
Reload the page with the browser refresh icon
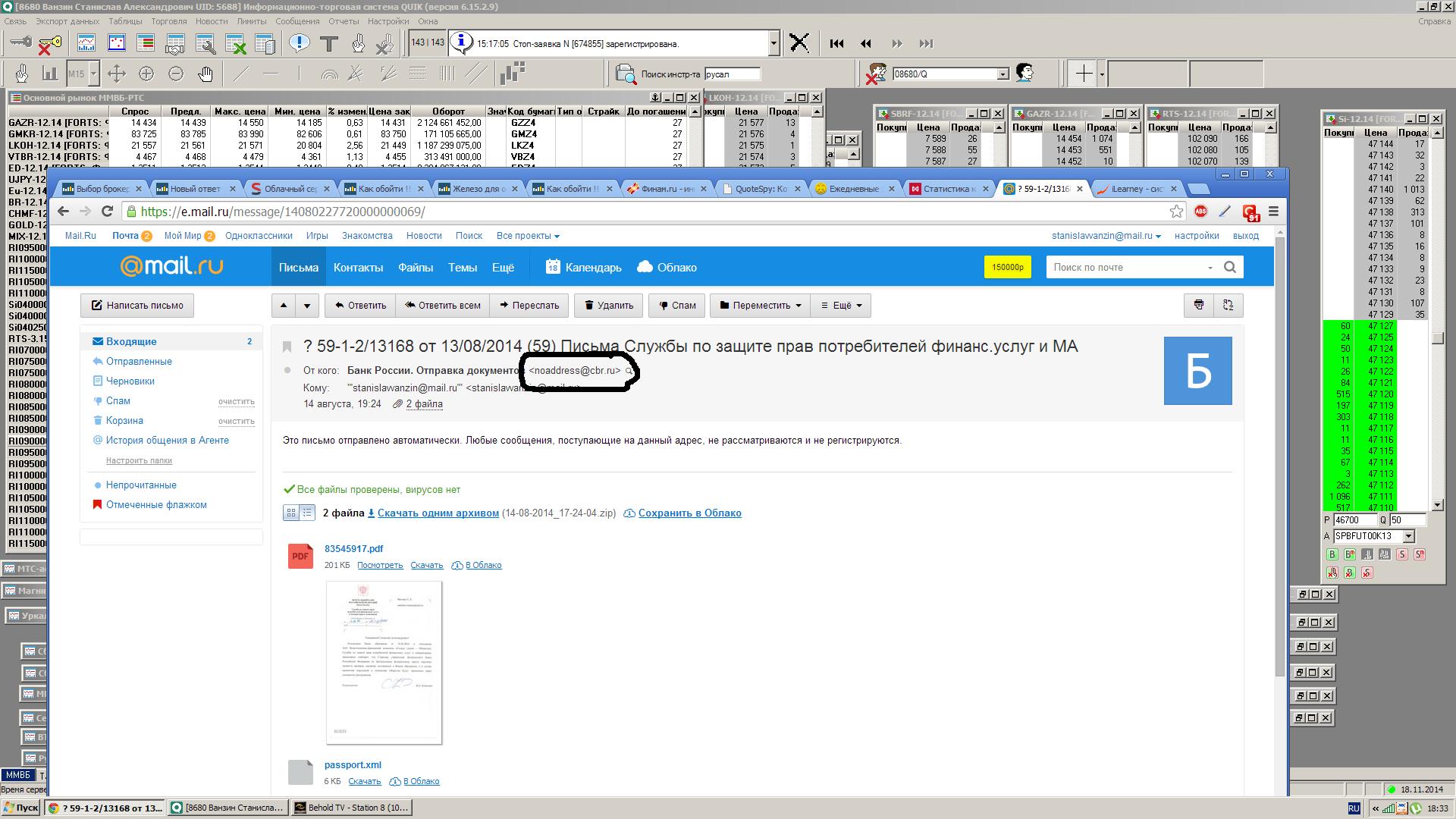pos(107,212)
